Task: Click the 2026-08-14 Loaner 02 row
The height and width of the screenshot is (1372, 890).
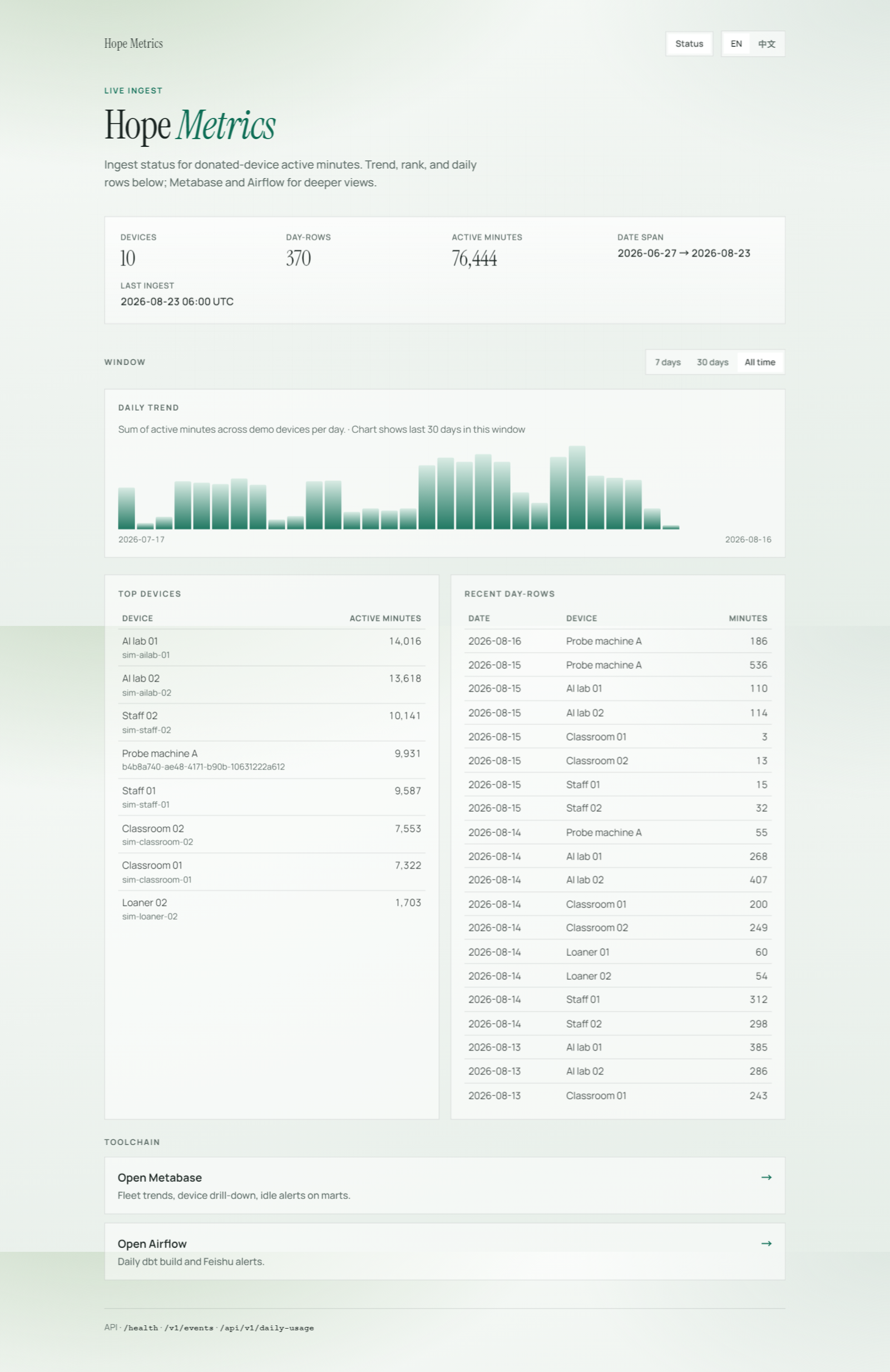Action: click(x=617, y=976)
